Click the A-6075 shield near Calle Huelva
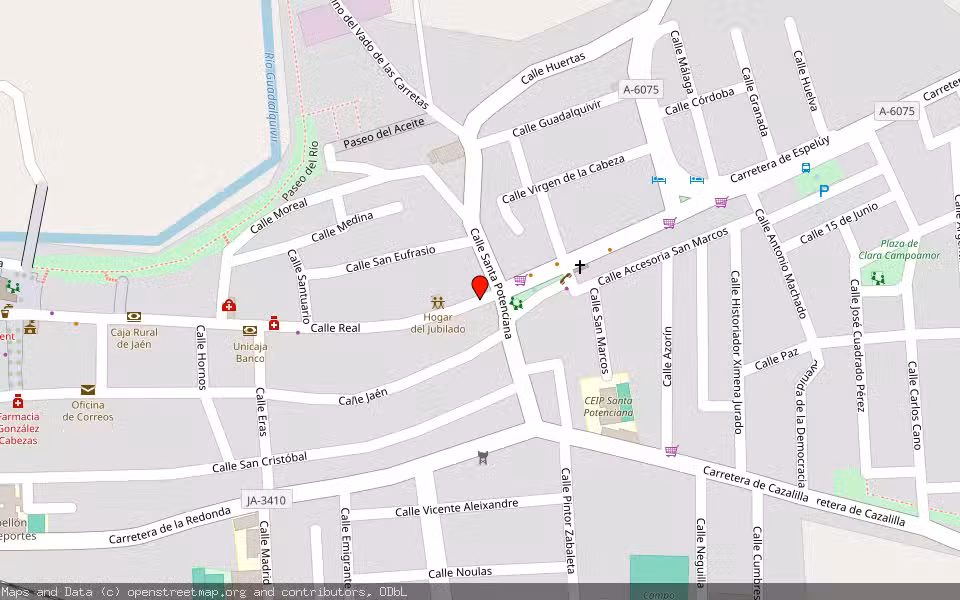 point(896,111)
